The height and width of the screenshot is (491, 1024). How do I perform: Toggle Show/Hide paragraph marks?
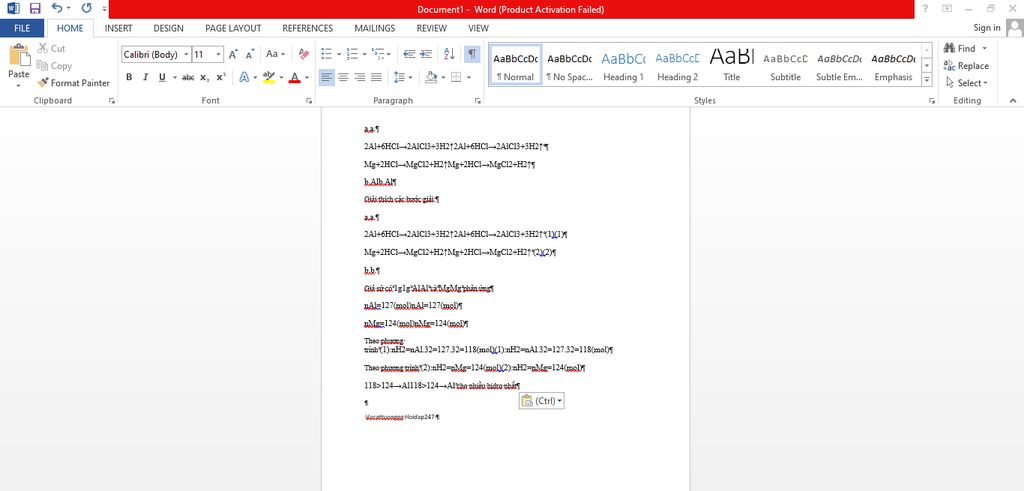(472, 54)
